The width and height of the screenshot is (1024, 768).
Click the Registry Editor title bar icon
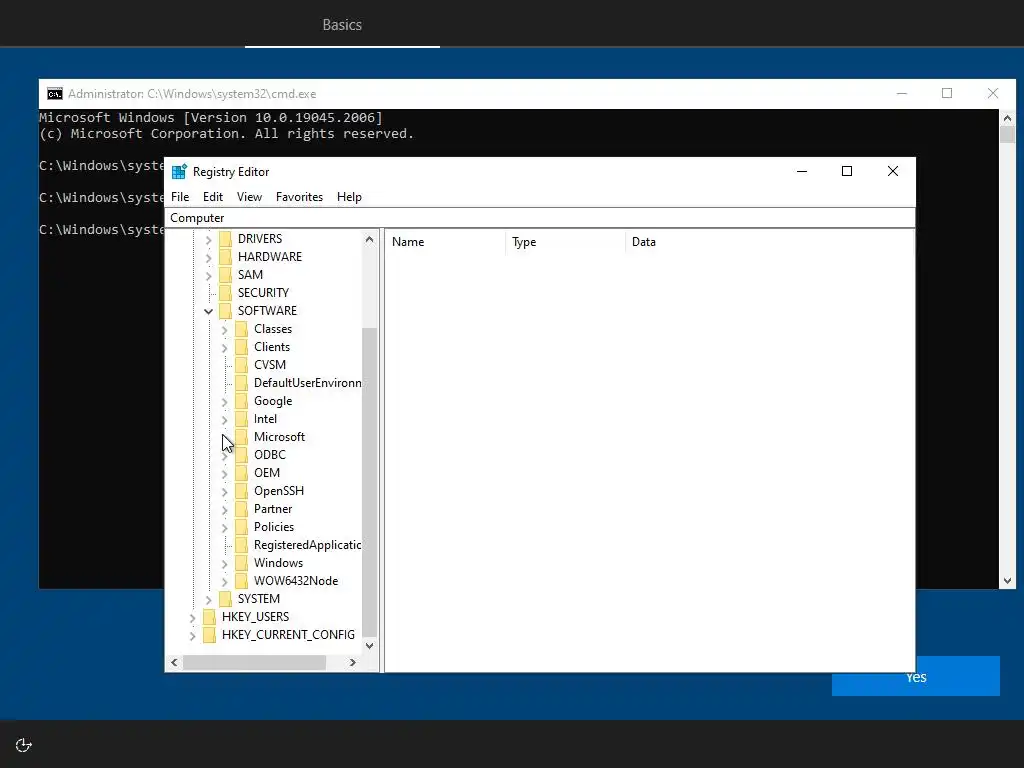(179, 171)
